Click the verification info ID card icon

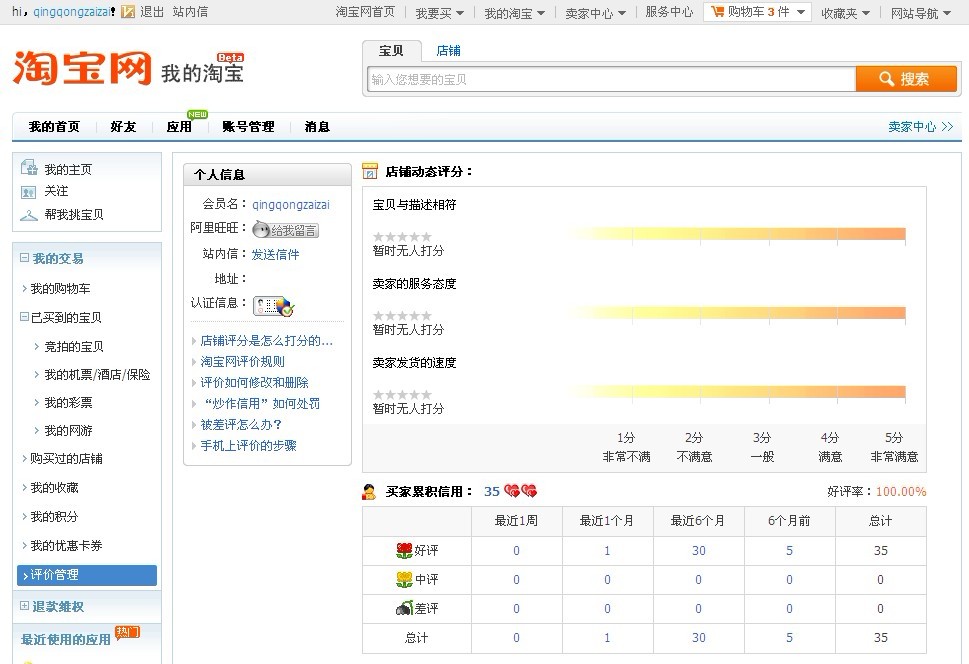[x=273, y=306]
